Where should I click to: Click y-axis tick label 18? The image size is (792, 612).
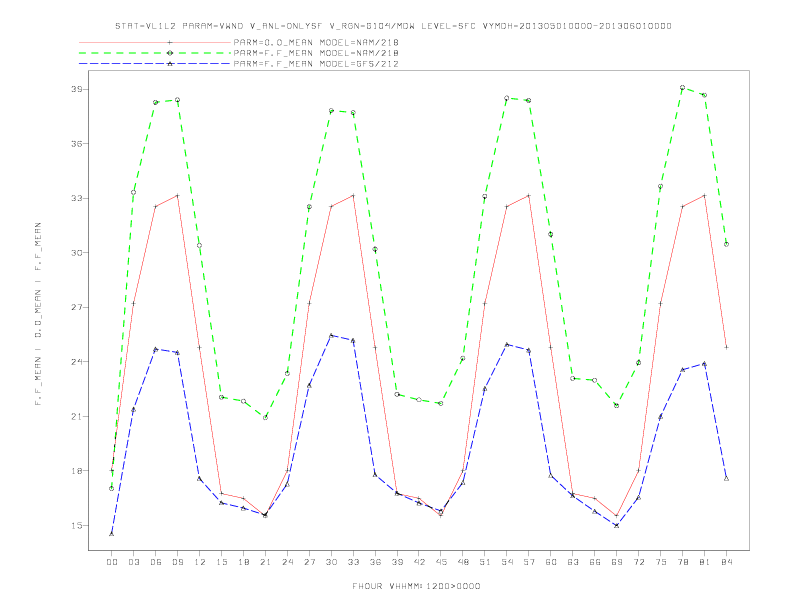point(76,471)
